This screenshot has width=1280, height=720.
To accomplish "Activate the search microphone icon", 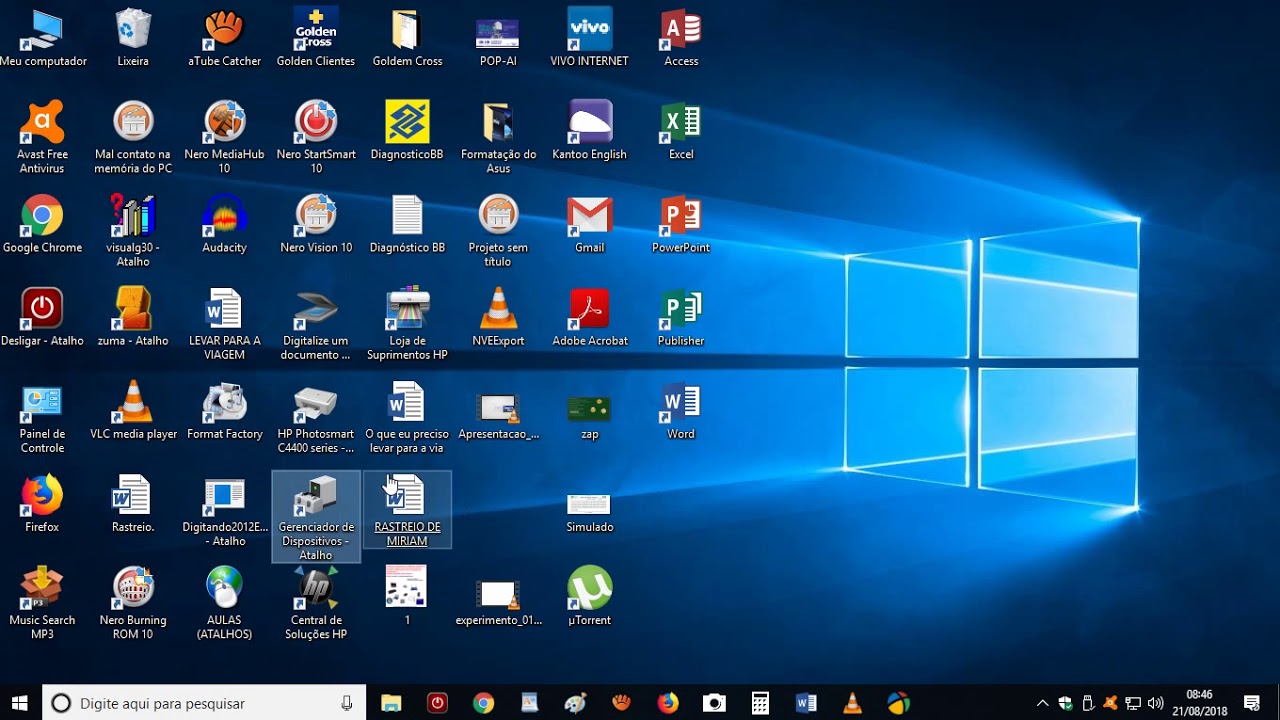I will [x=346, y=703].
